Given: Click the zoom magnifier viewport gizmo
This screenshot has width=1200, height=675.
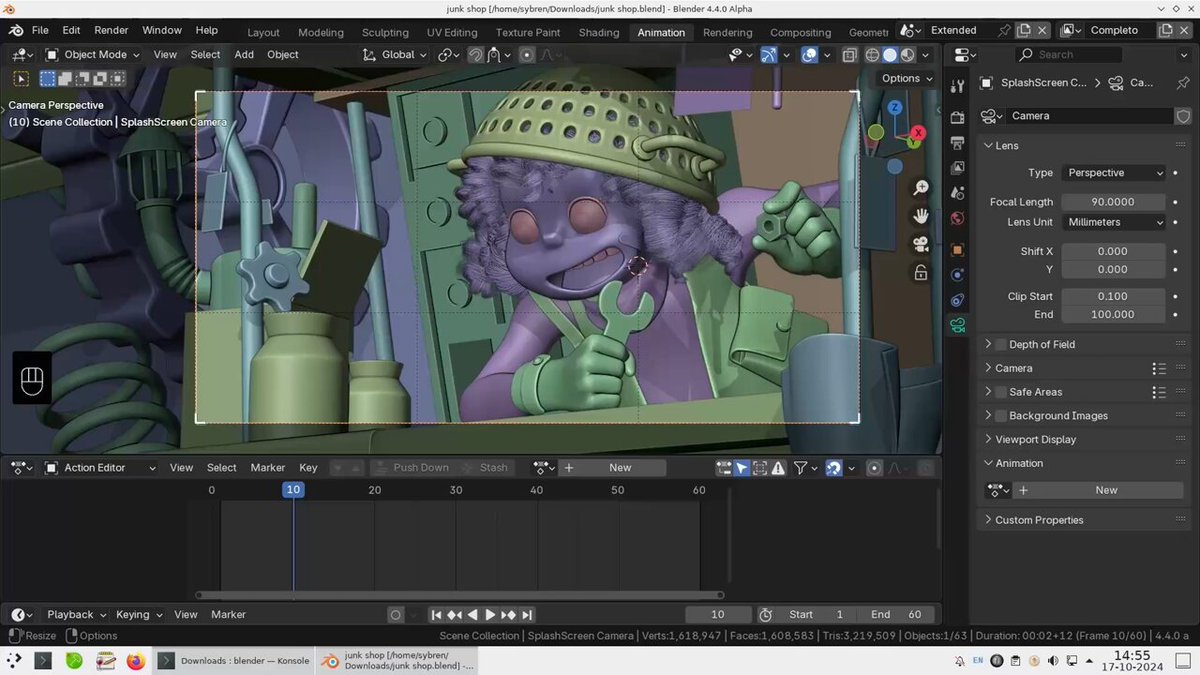Looking at the screenshot, I should 921,188.
